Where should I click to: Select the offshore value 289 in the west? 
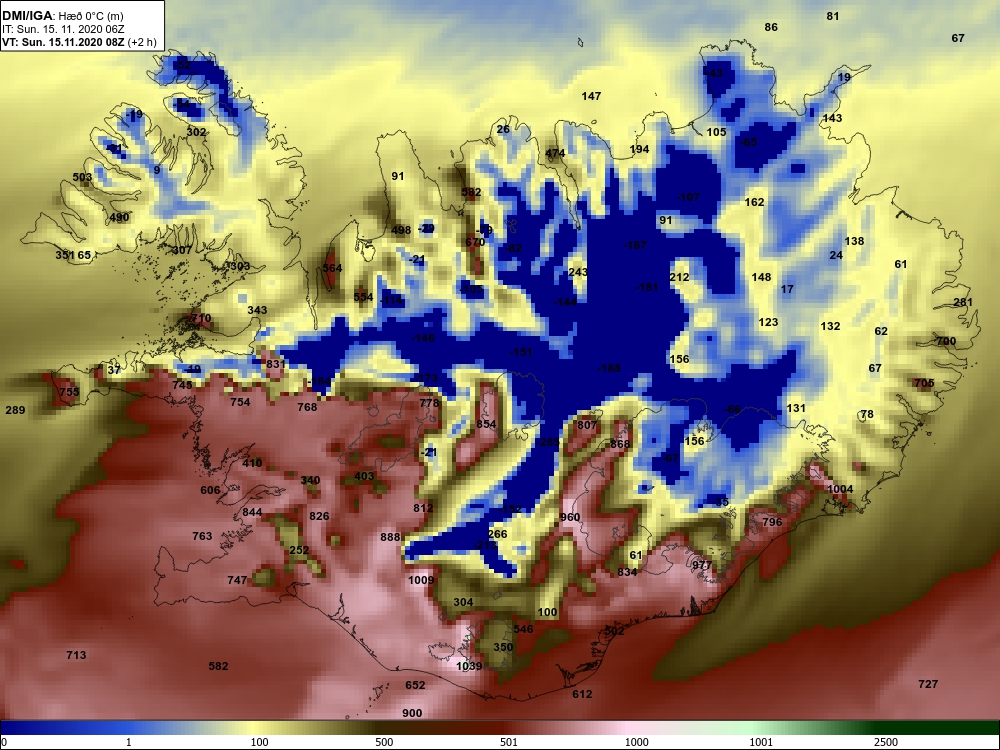click(15, 410)
